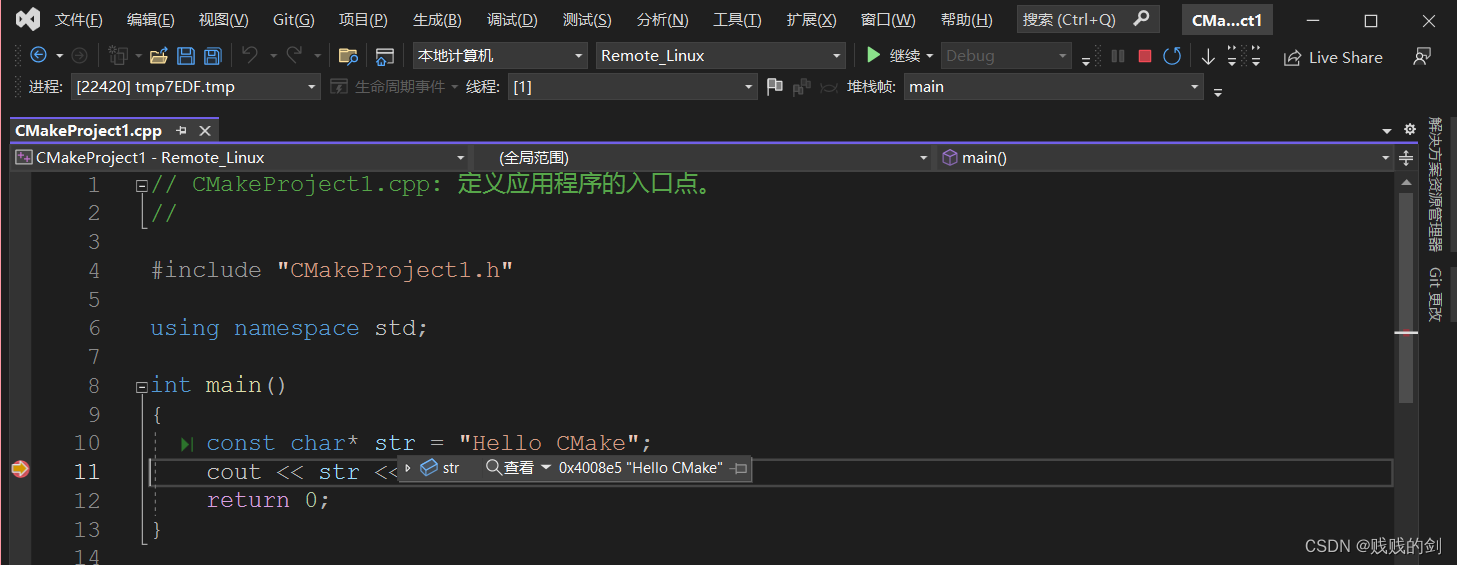1457x565 pixels.
Task: Save all files with double floppy icon
Action: (213, 56)
